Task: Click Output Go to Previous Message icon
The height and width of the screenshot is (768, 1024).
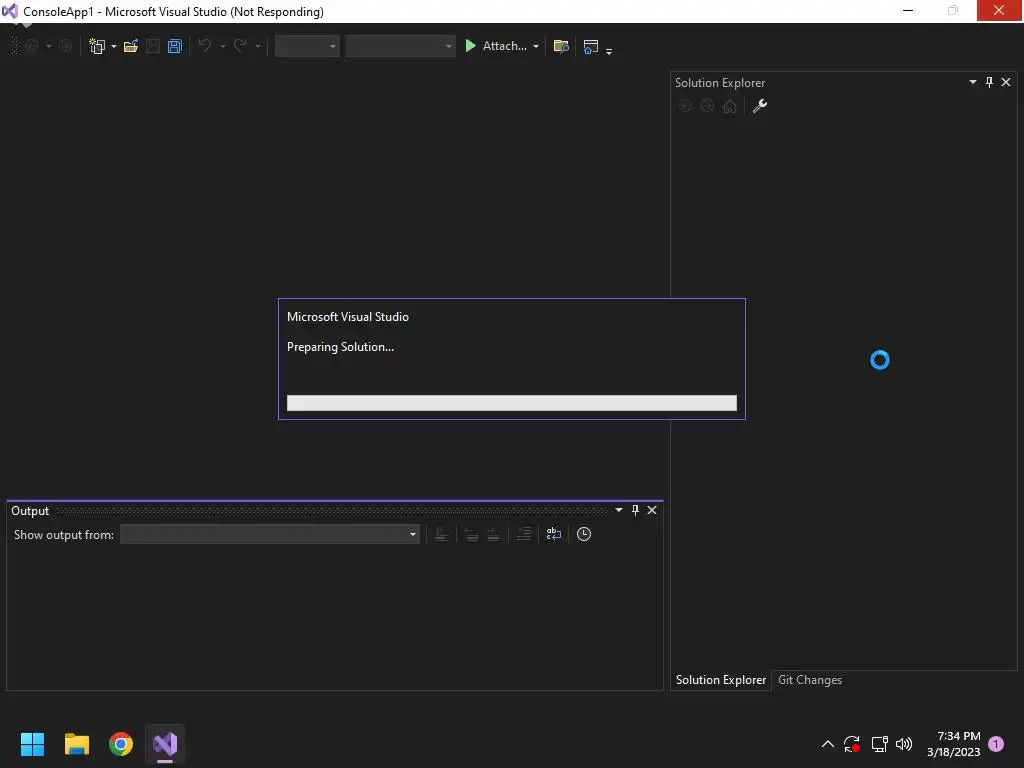Action: 471,534
